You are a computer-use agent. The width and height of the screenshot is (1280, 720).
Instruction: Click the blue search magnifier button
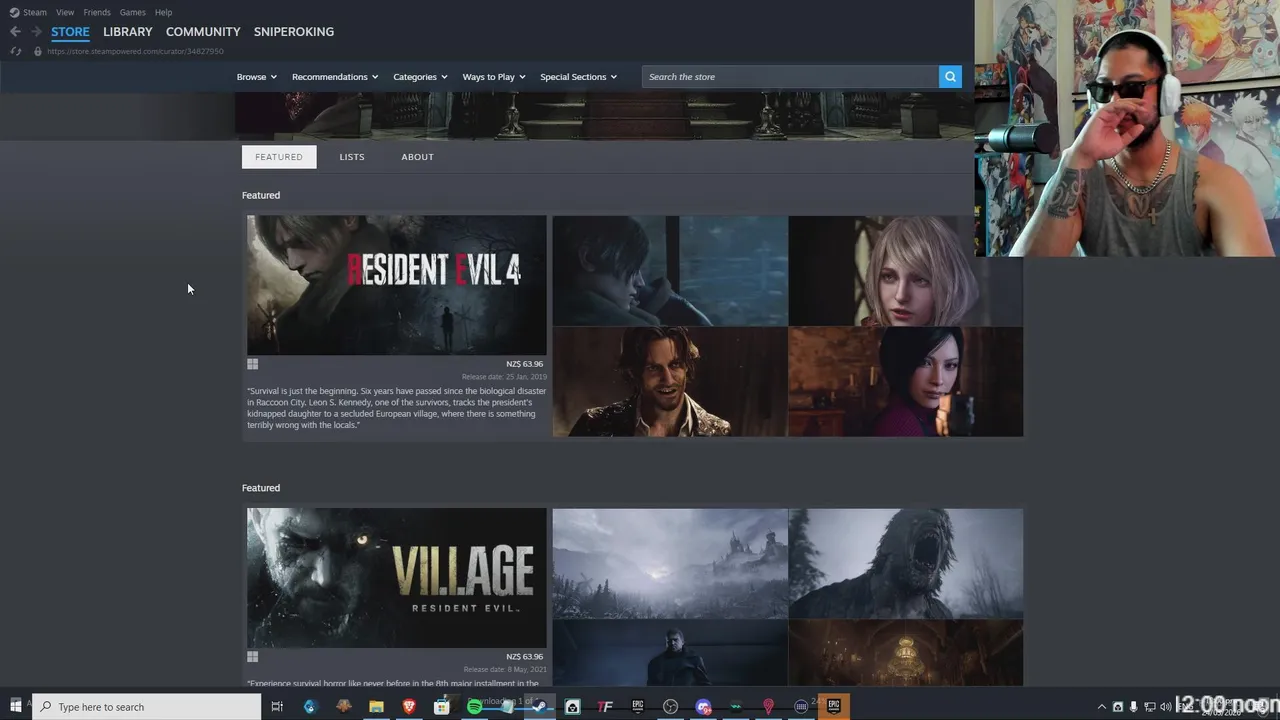tap(950, 77)
